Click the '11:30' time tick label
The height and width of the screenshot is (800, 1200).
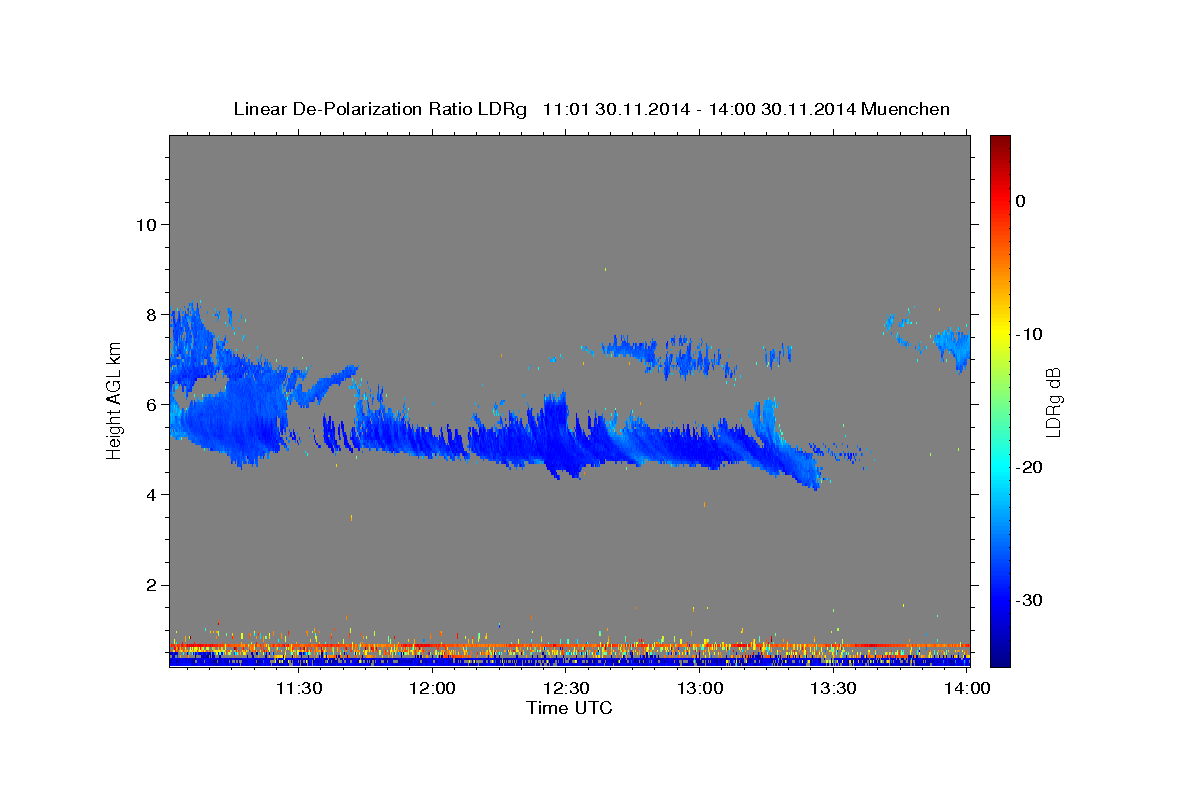click(x=299, y=688)
